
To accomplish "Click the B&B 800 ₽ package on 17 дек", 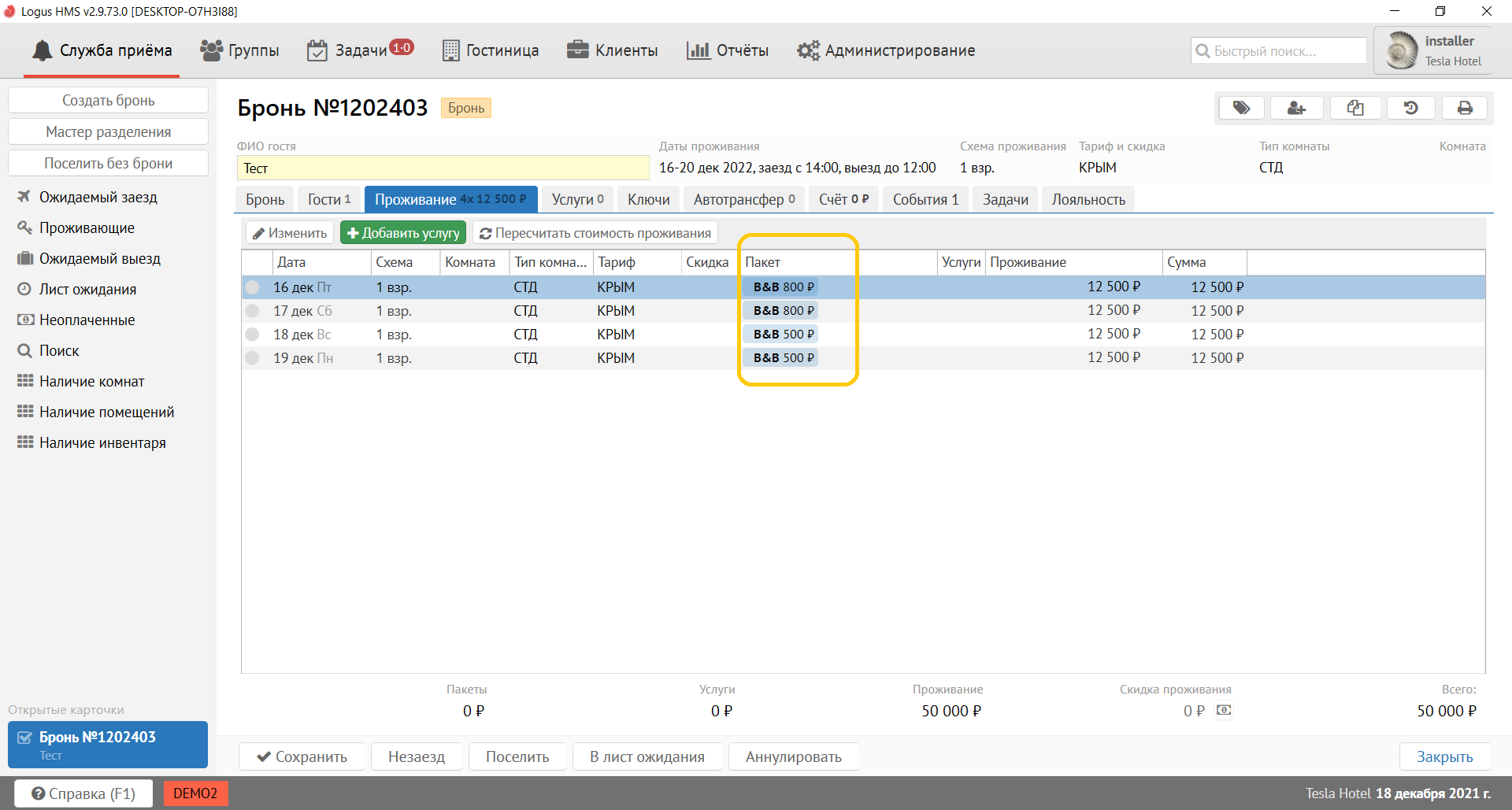I will pyautogui.click(x=782, y=311).
